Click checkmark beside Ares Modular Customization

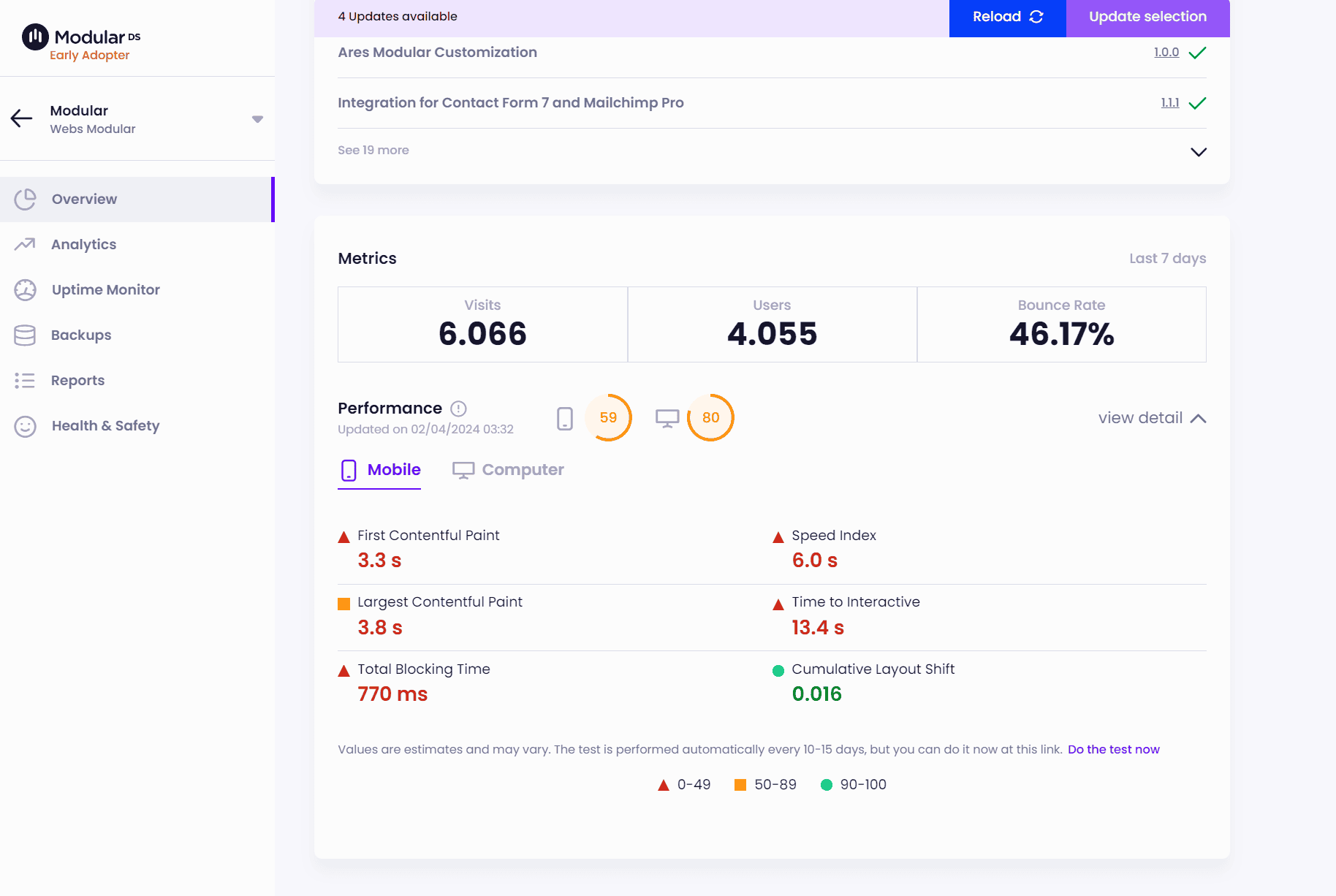(1197, 53)
